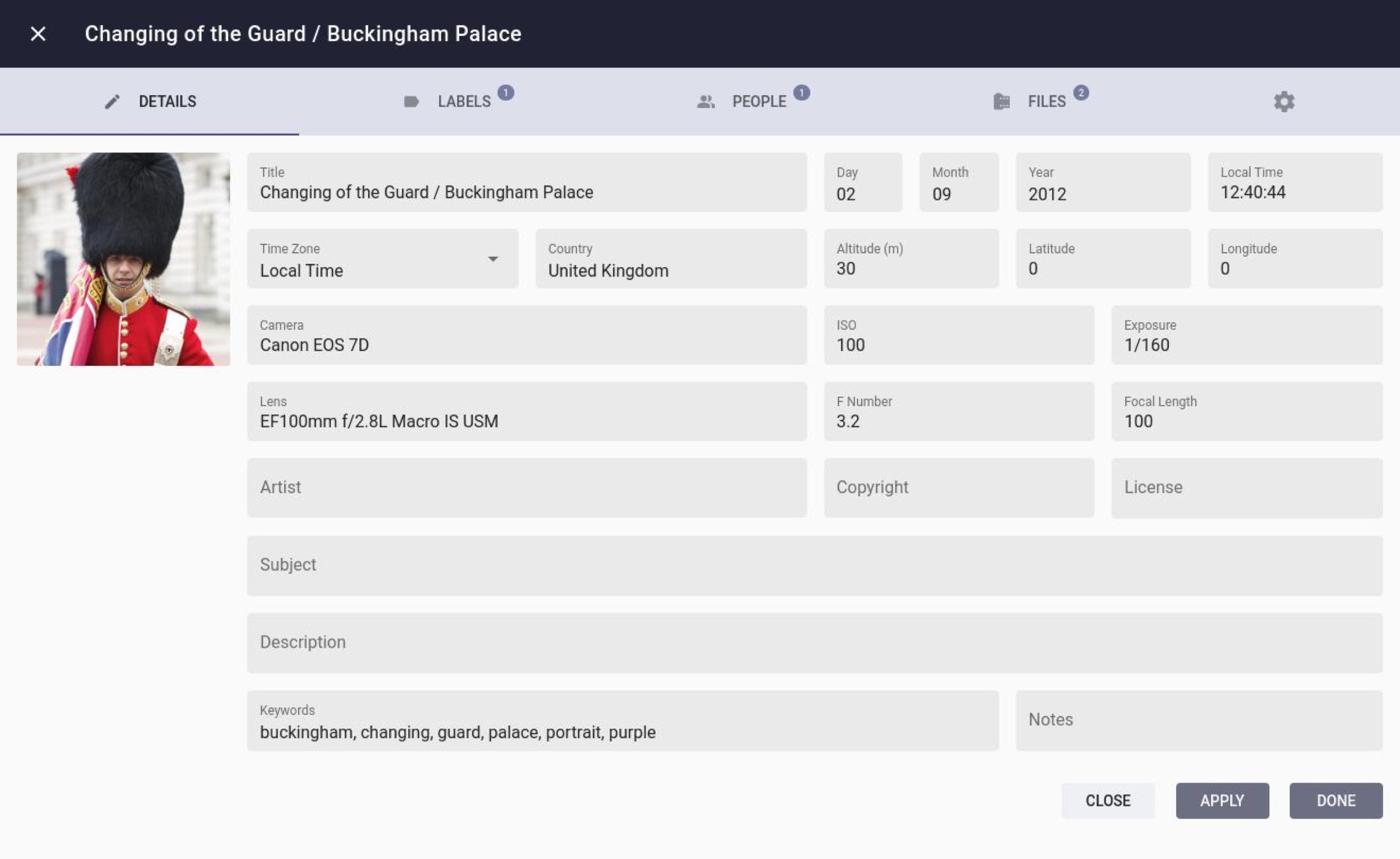
Task: Click the X close icon in header
Action: point(38,34)
